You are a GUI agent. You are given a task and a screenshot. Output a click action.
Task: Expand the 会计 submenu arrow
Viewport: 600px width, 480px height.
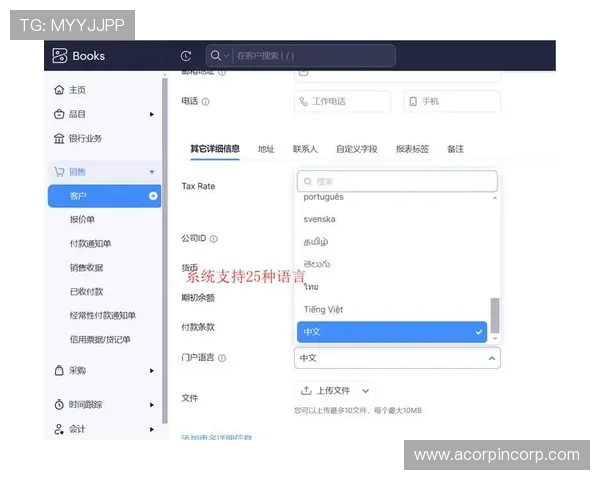pos(152,429)
